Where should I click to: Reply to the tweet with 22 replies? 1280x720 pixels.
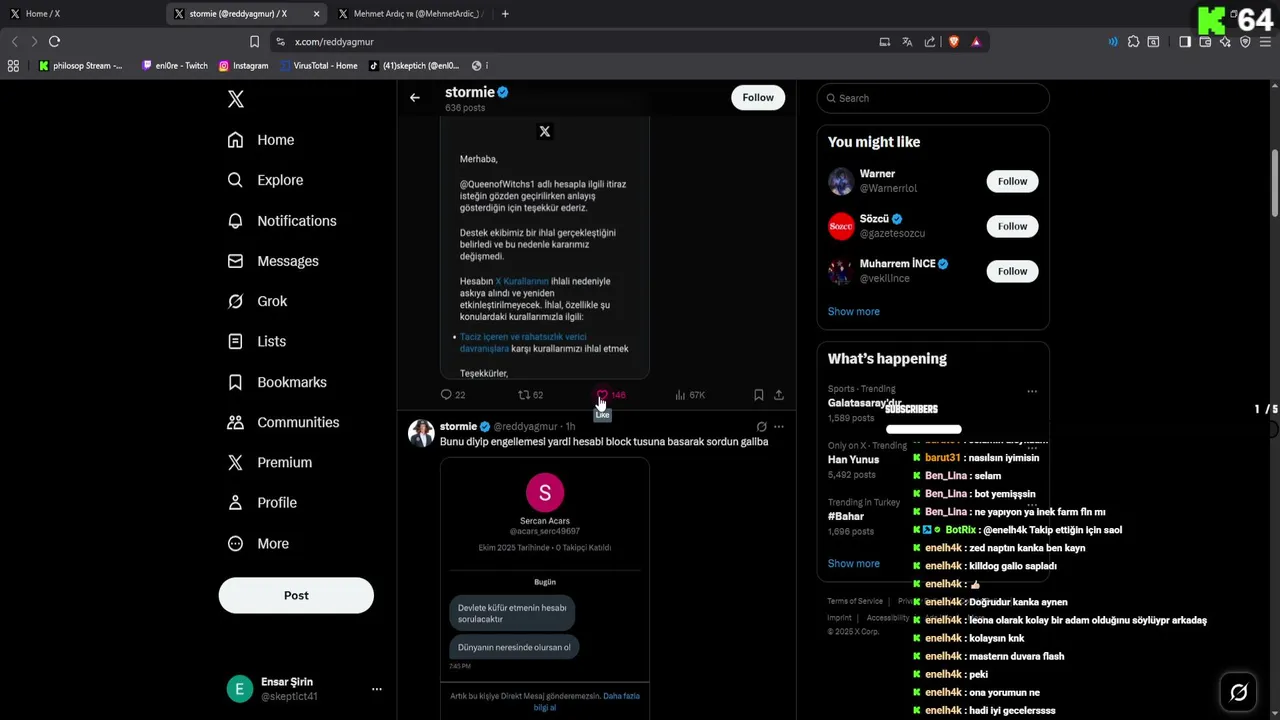pos(453,395)
